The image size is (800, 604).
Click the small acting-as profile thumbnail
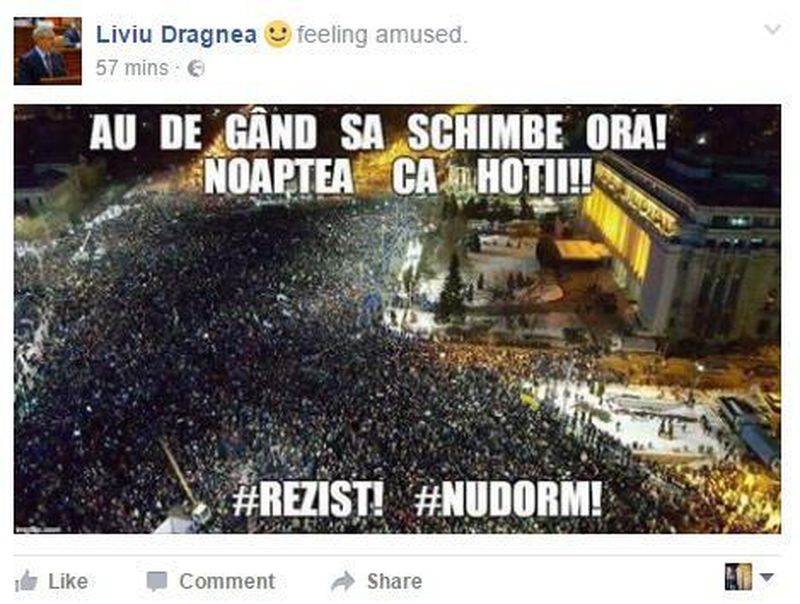tap(738, 577)
